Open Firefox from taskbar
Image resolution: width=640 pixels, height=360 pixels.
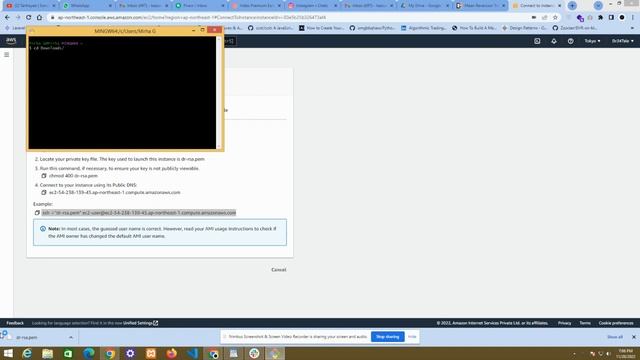[x=171, y=353]
